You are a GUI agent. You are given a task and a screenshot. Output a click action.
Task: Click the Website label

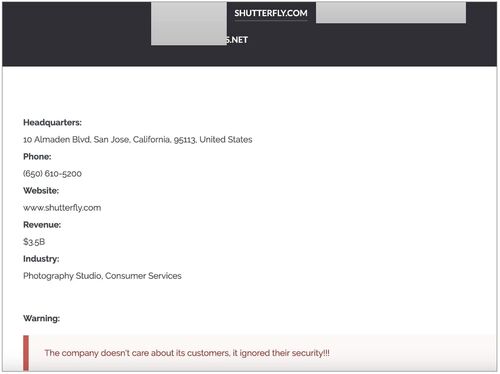pos(41,191)
